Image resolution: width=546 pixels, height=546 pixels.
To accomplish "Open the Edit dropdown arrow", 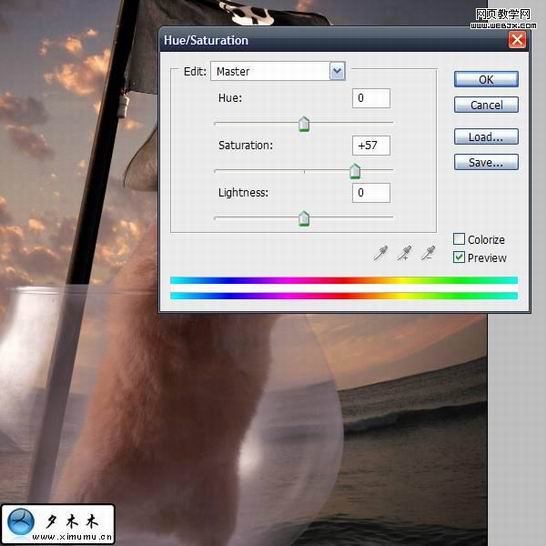I will pos(337,71).
